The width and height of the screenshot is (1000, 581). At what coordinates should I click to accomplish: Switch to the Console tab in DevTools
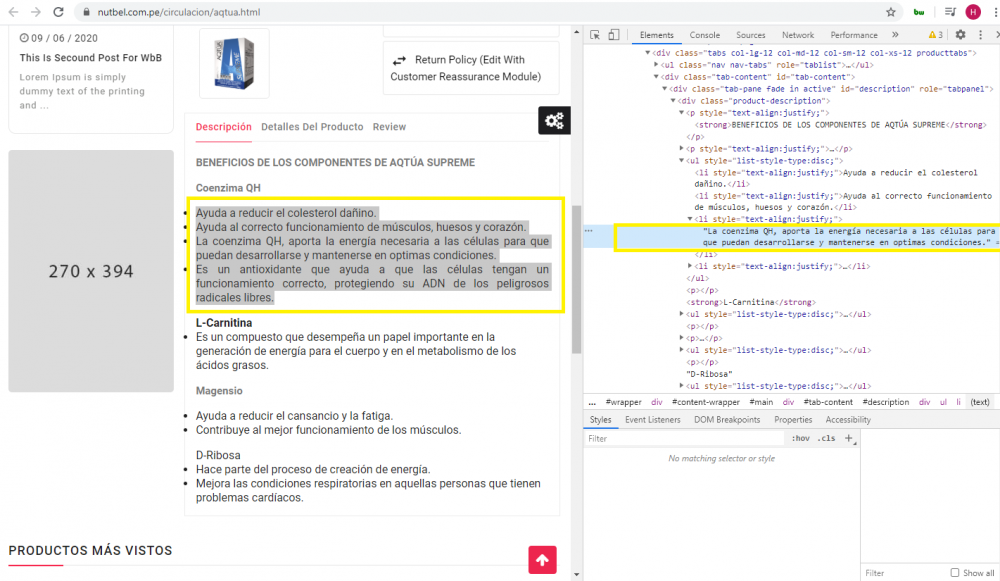pyautogui.click(x=704, y=35)
